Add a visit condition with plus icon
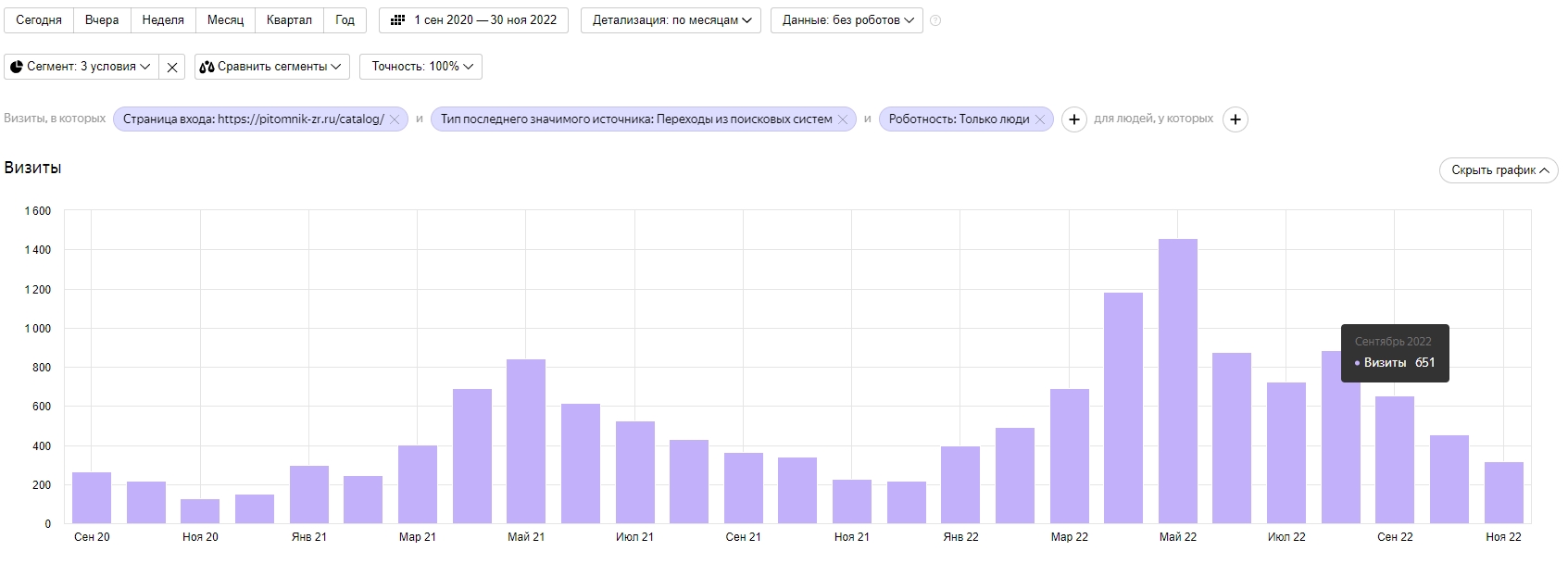 pos(1073,119)
